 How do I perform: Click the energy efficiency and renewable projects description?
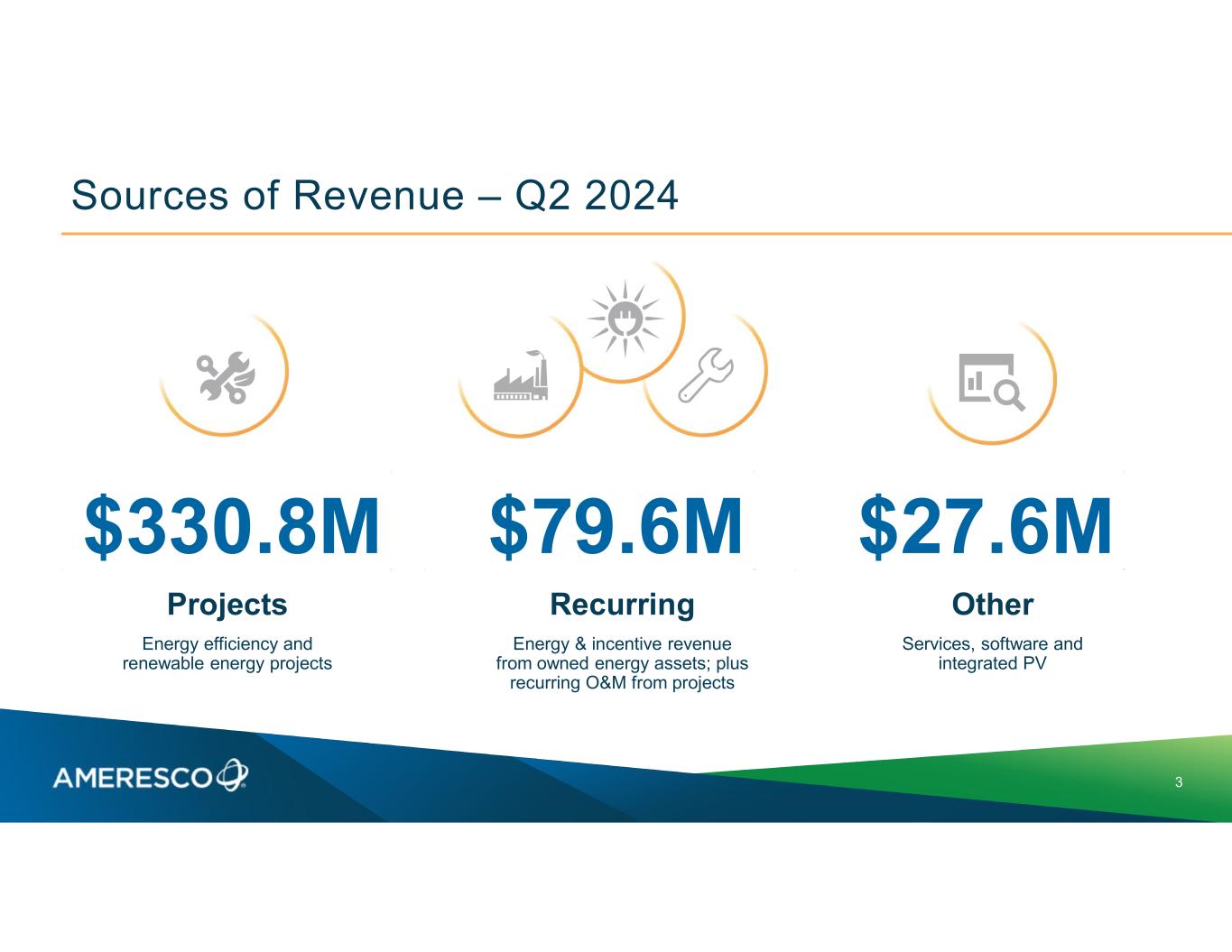[227, 653]
